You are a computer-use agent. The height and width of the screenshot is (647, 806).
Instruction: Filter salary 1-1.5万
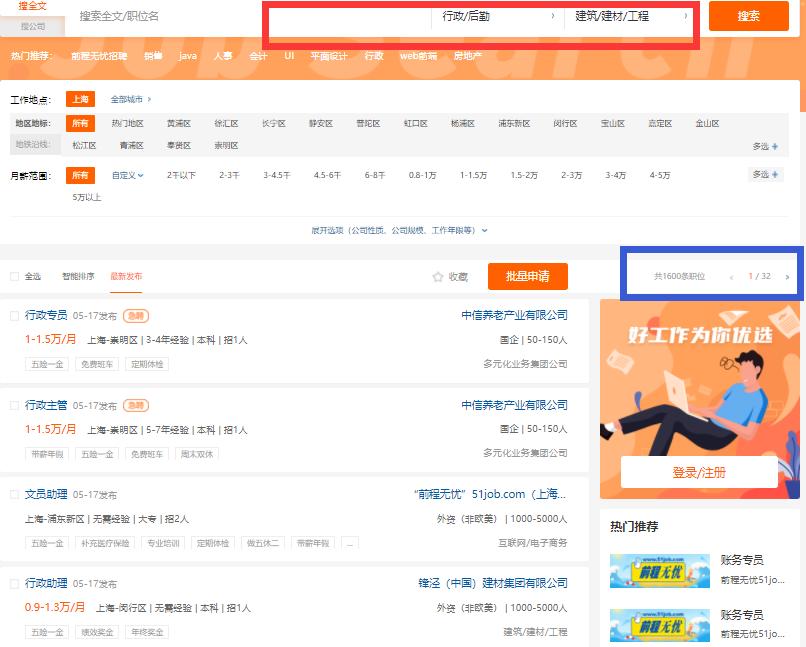pyautogui.click(x=473, y=175)
